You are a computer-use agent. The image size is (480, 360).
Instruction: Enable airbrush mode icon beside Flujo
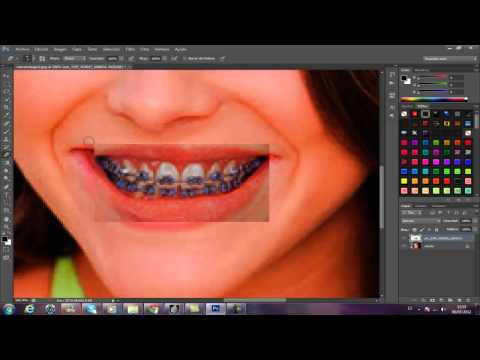click(x=174, y=59)
